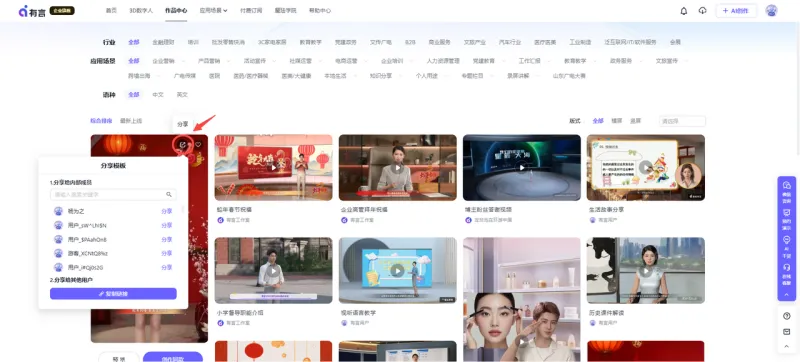Expand the 电商运营 scene dropdown

pos(365,61)
